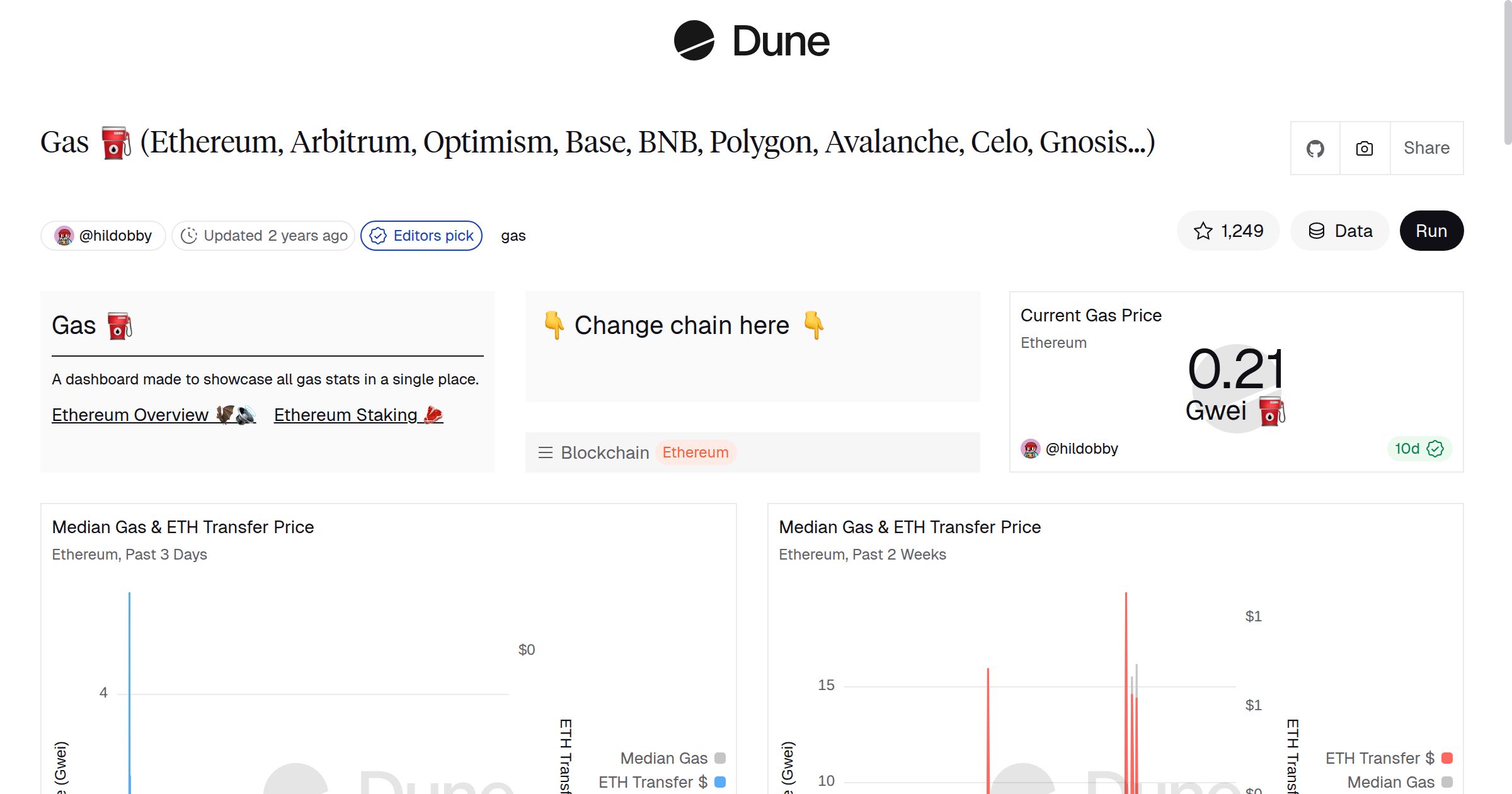Open the dashboard's GitHub icon
This screenshot has width=1512, height=794.
tap(1315, 147)
